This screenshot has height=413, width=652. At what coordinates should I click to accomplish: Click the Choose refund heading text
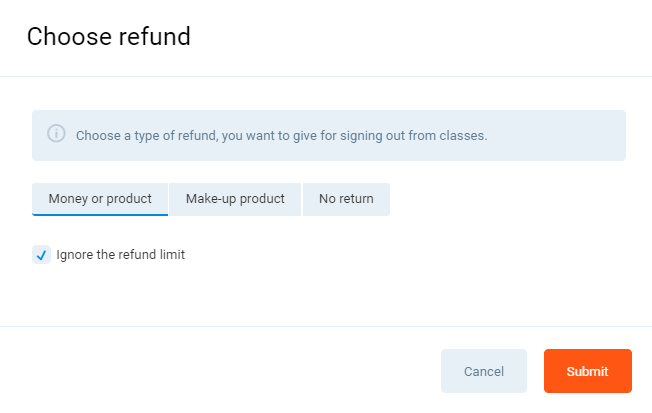tap(108, 37)
